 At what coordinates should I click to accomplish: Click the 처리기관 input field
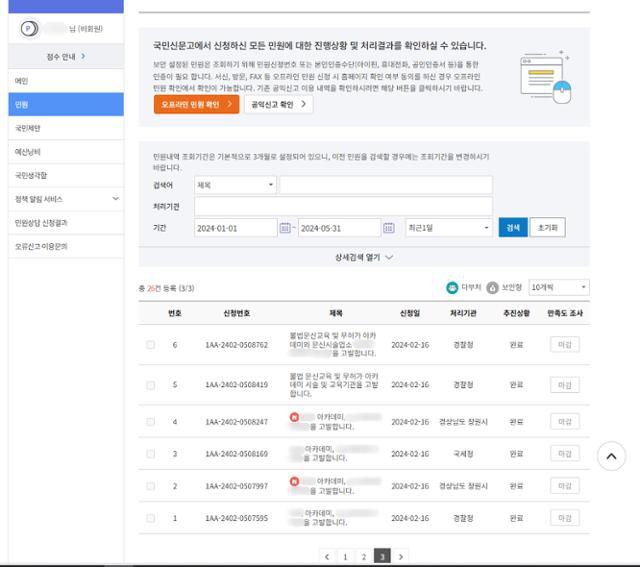pyautogui.click(x=343, y=206)
